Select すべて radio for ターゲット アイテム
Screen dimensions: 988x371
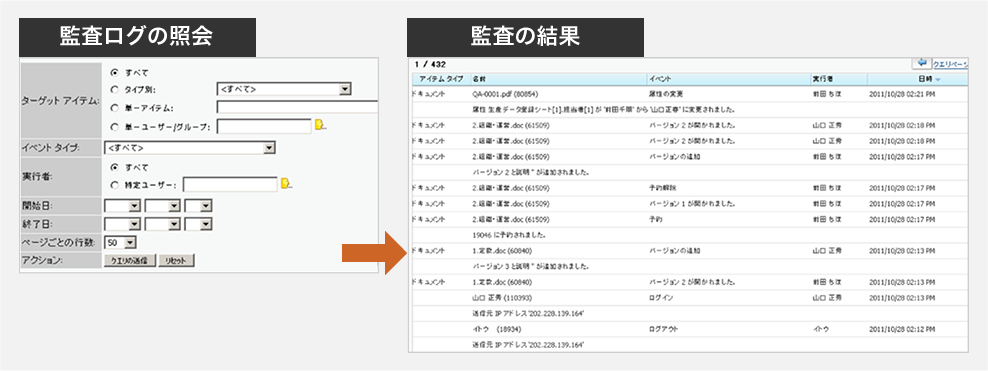[115, 72]
